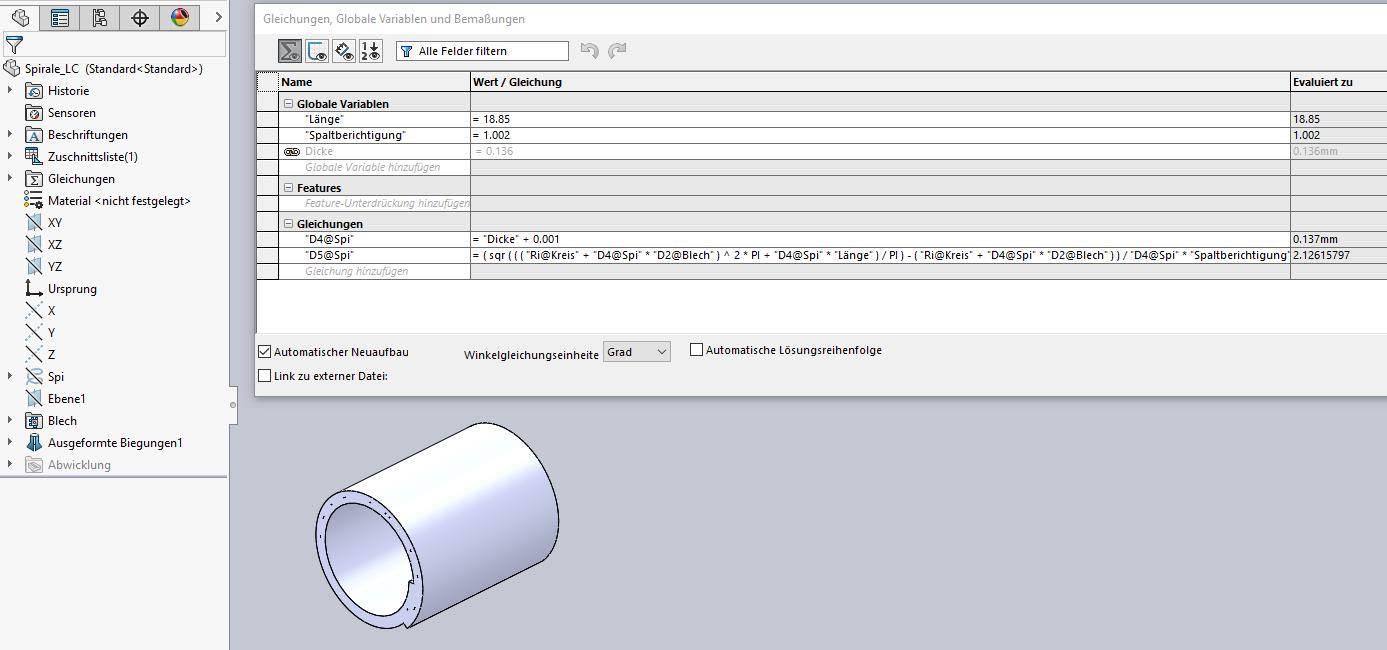Click 'Feature-Unterdrückung hinzufügen' row
1387x650 pixels.
tap(375, 204)
